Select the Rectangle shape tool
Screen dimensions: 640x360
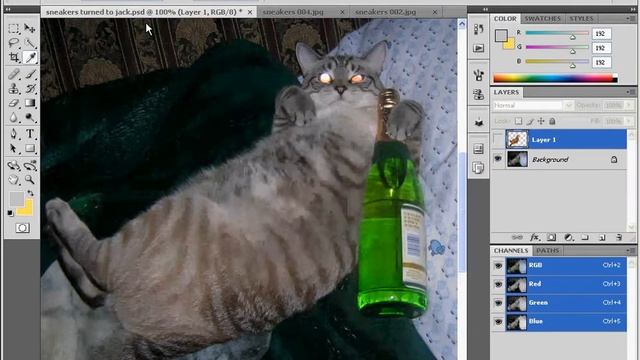point(30,148)
